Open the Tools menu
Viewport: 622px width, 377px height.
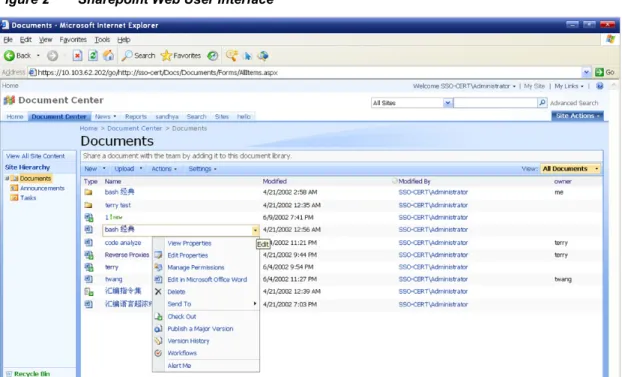[102, 40]
